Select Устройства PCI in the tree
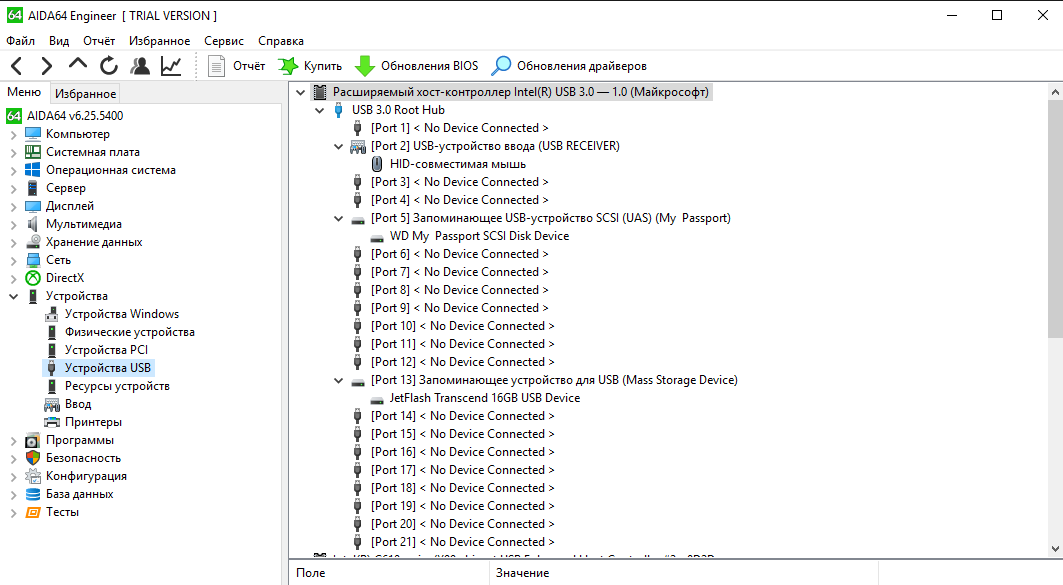This screenshot has width=1063, height=585. pos(106,350)
